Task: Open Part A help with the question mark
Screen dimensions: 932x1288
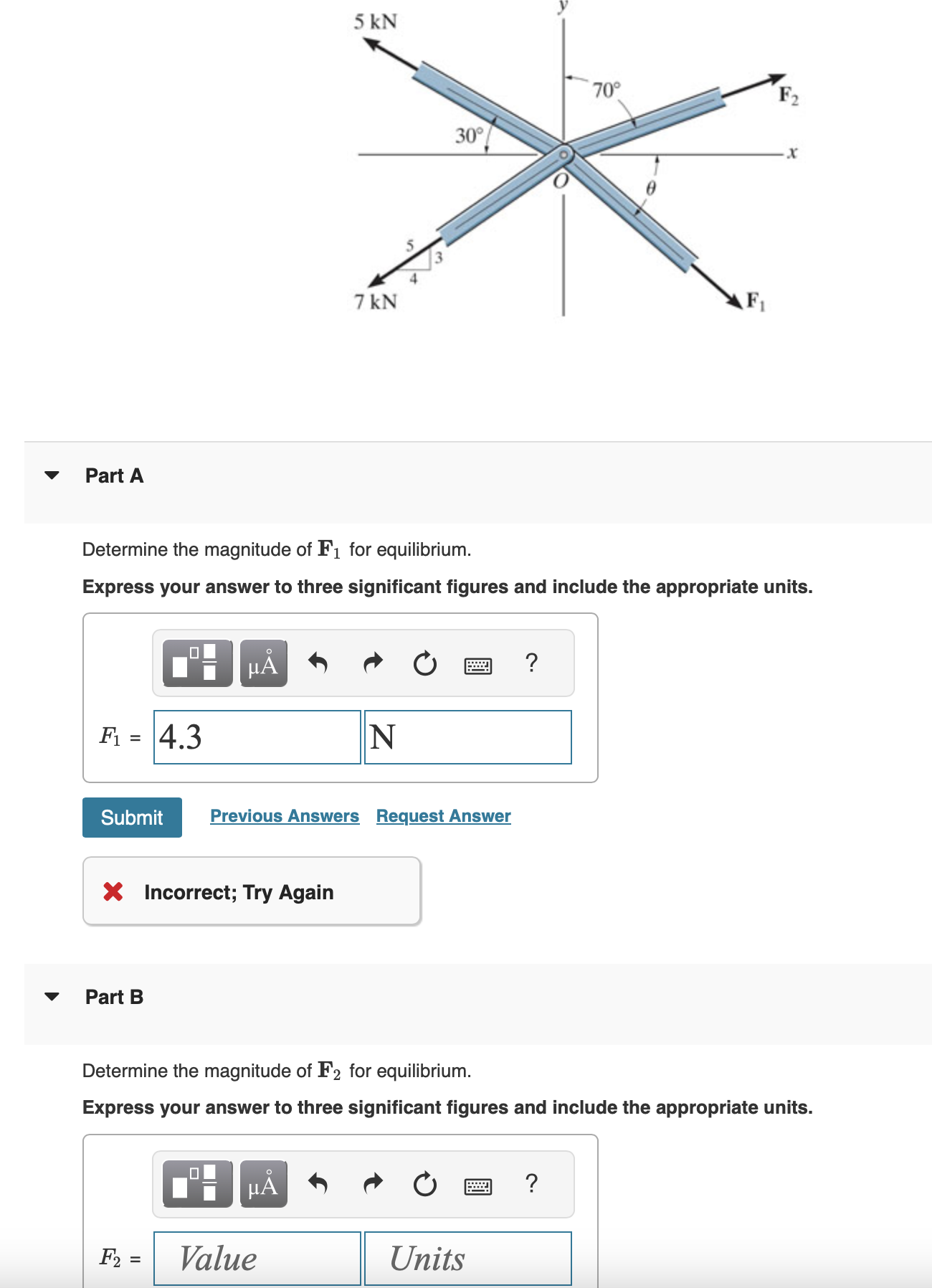Action: click(531, 666)
